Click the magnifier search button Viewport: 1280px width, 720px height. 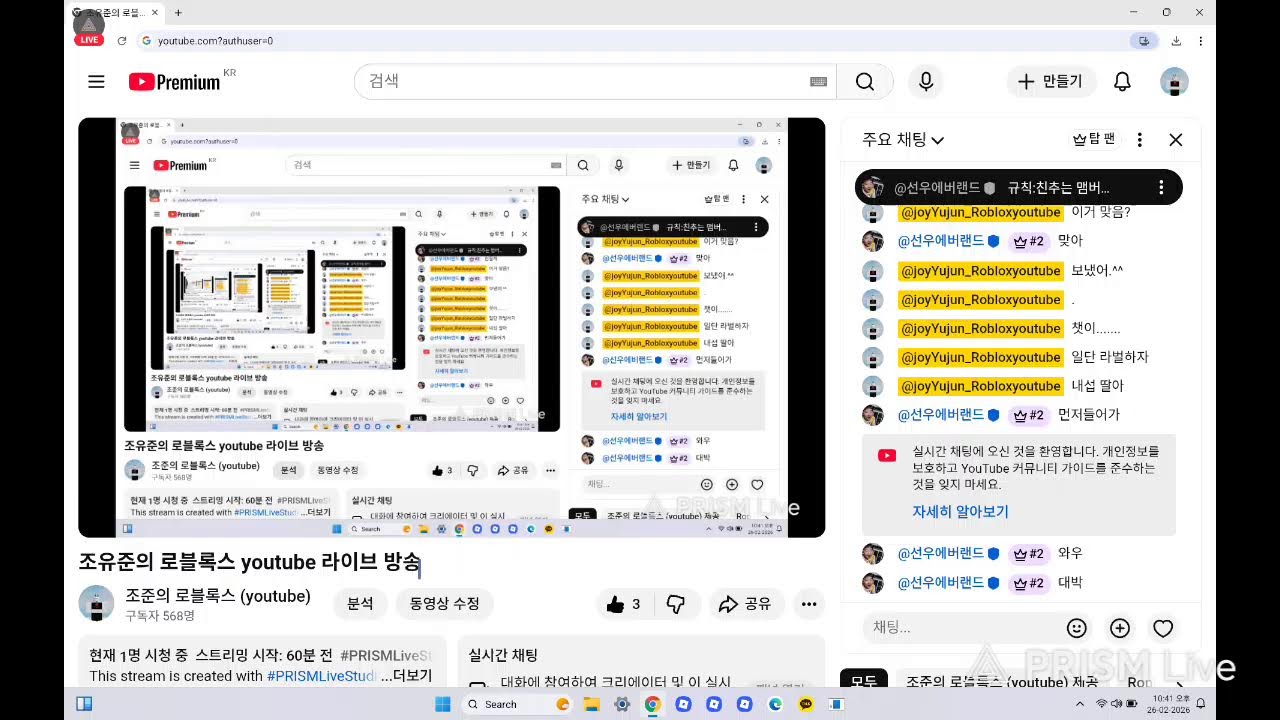coord(865,82)
